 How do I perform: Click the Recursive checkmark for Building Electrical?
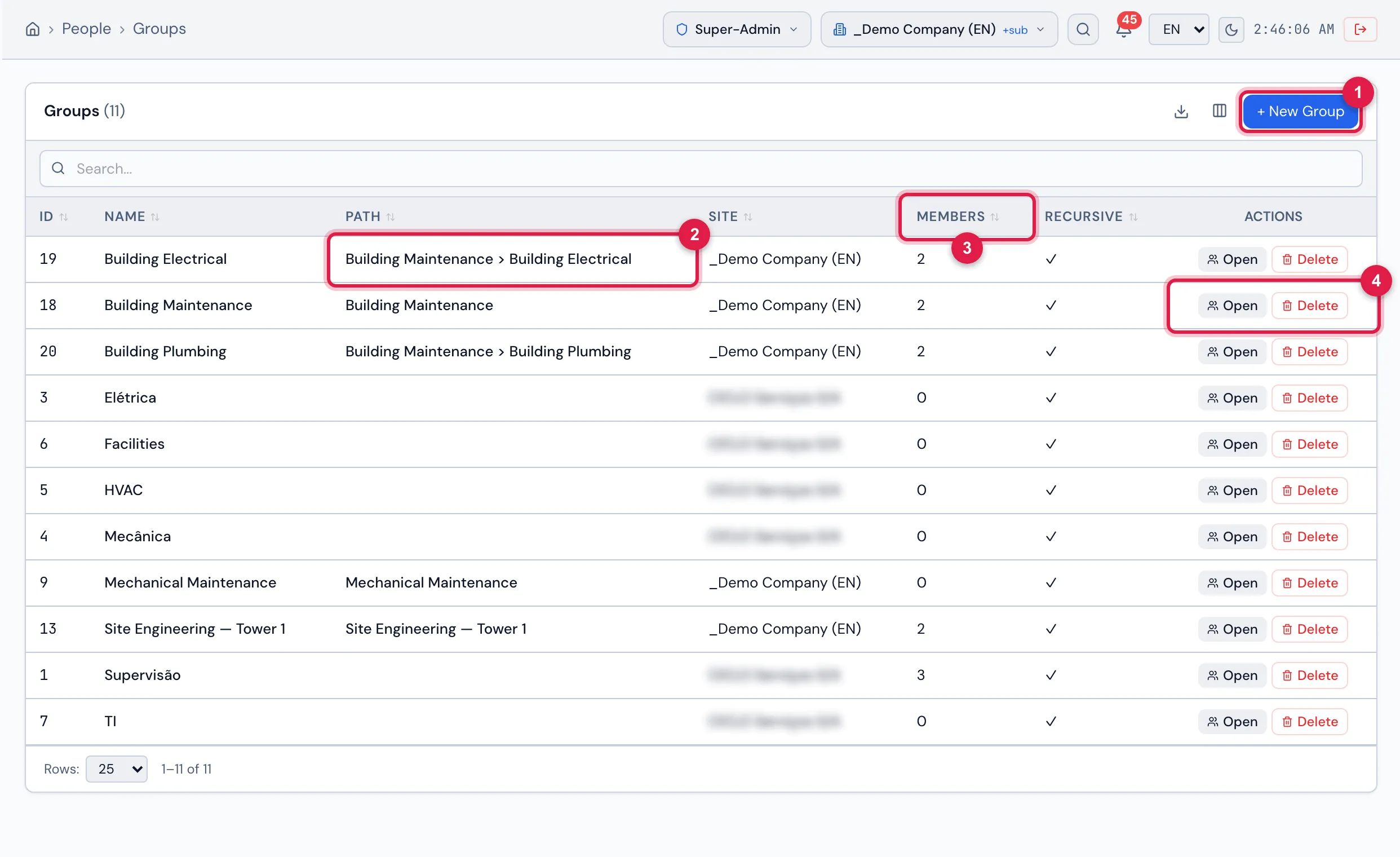coord(1051,259)
